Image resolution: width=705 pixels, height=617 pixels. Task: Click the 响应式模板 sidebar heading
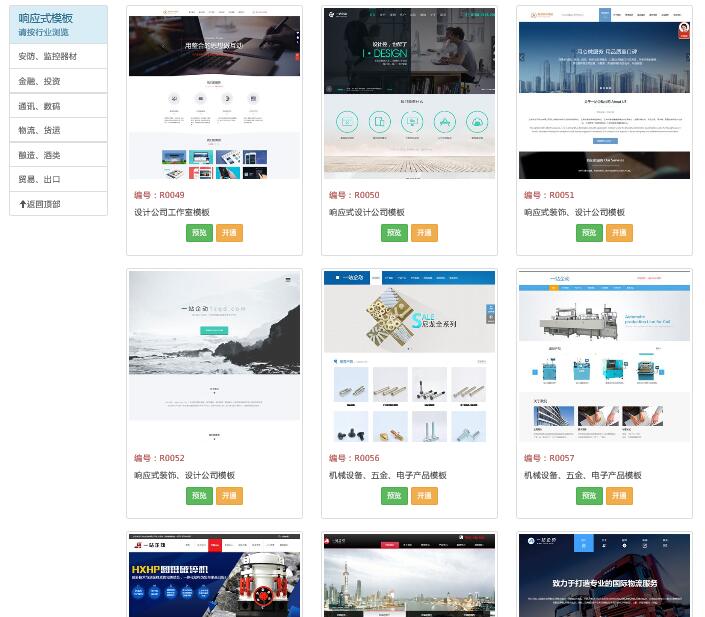point(45,18)
